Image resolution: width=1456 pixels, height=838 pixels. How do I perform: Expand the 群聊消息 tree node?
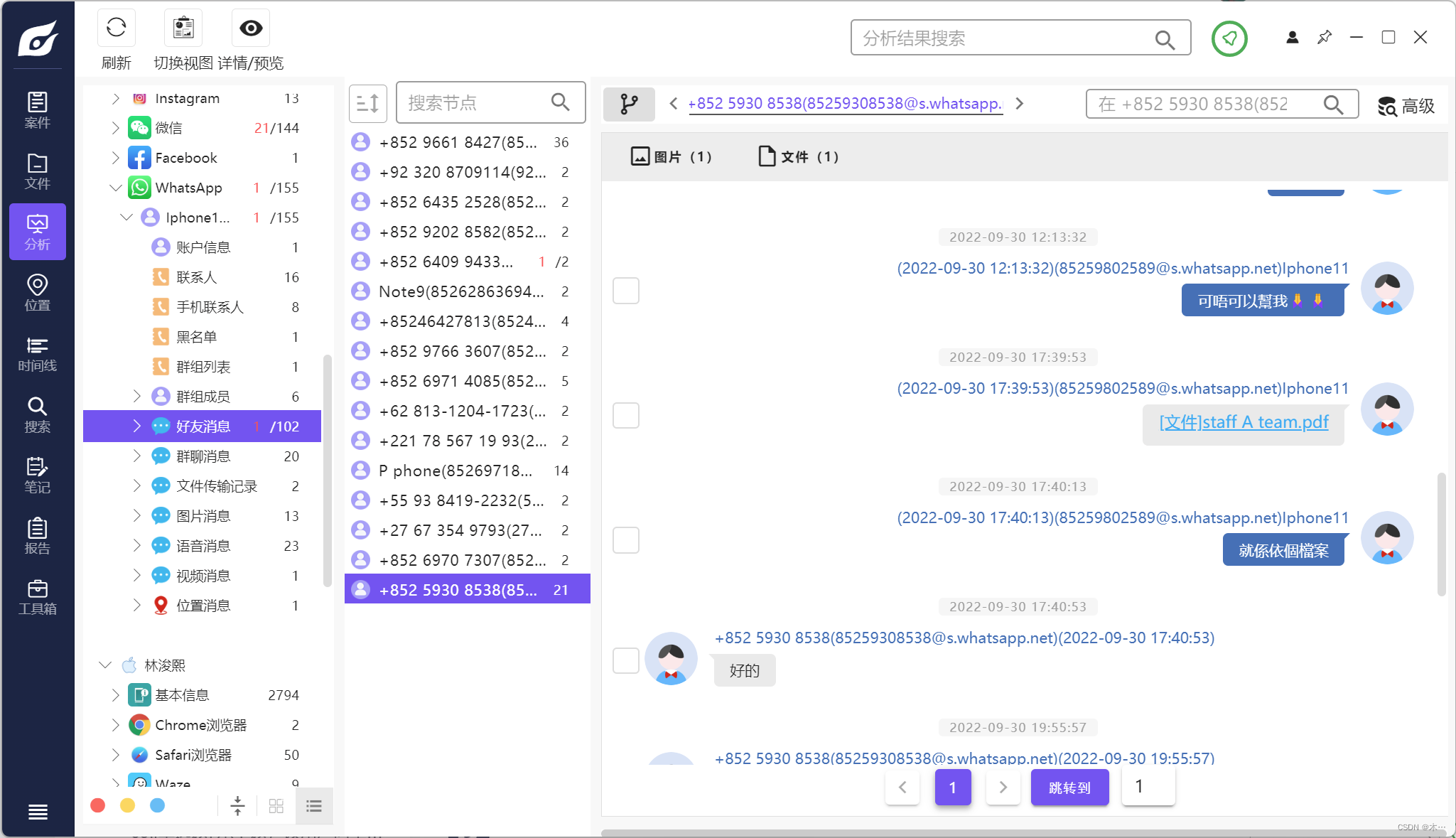(x=136, y=456)
